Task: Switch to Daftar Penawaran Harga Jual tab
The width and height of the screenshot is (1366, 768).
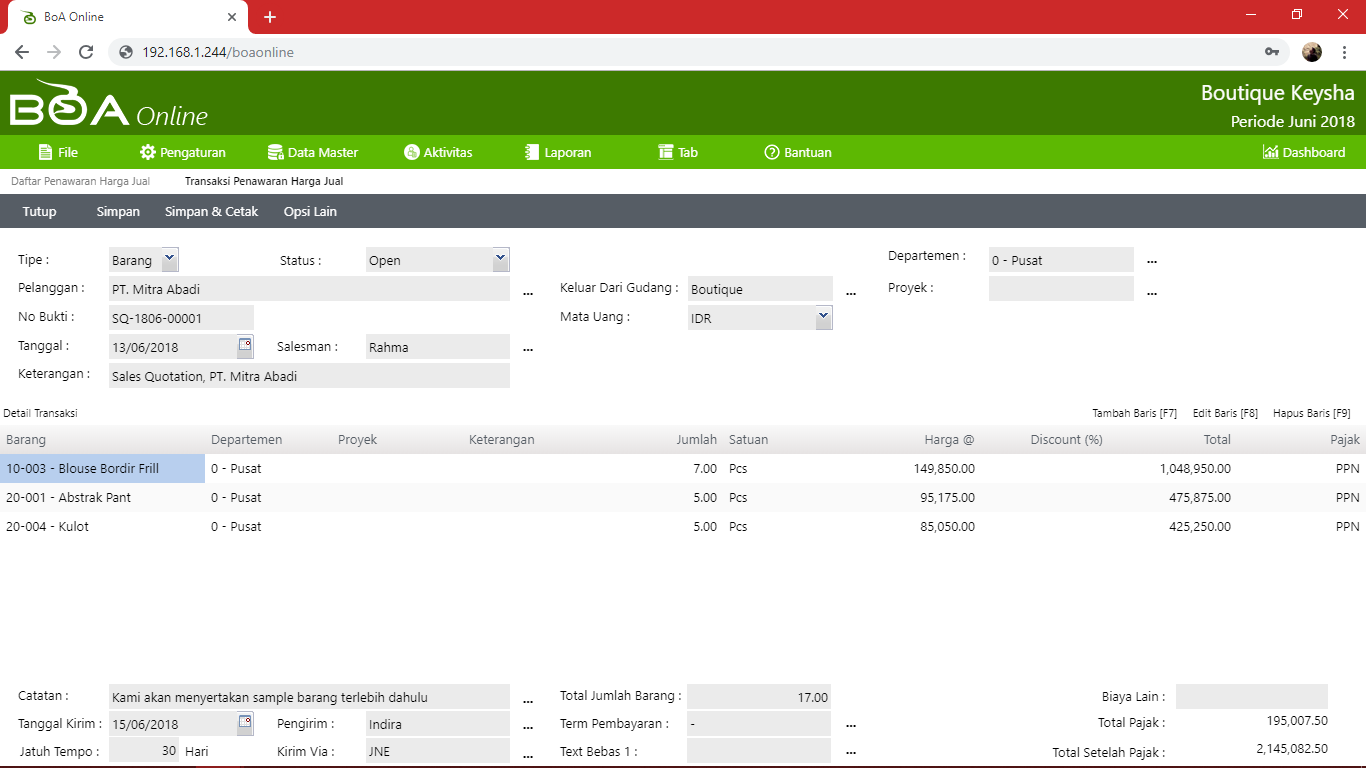Action: pyautogui.click(x=80, y=181)
